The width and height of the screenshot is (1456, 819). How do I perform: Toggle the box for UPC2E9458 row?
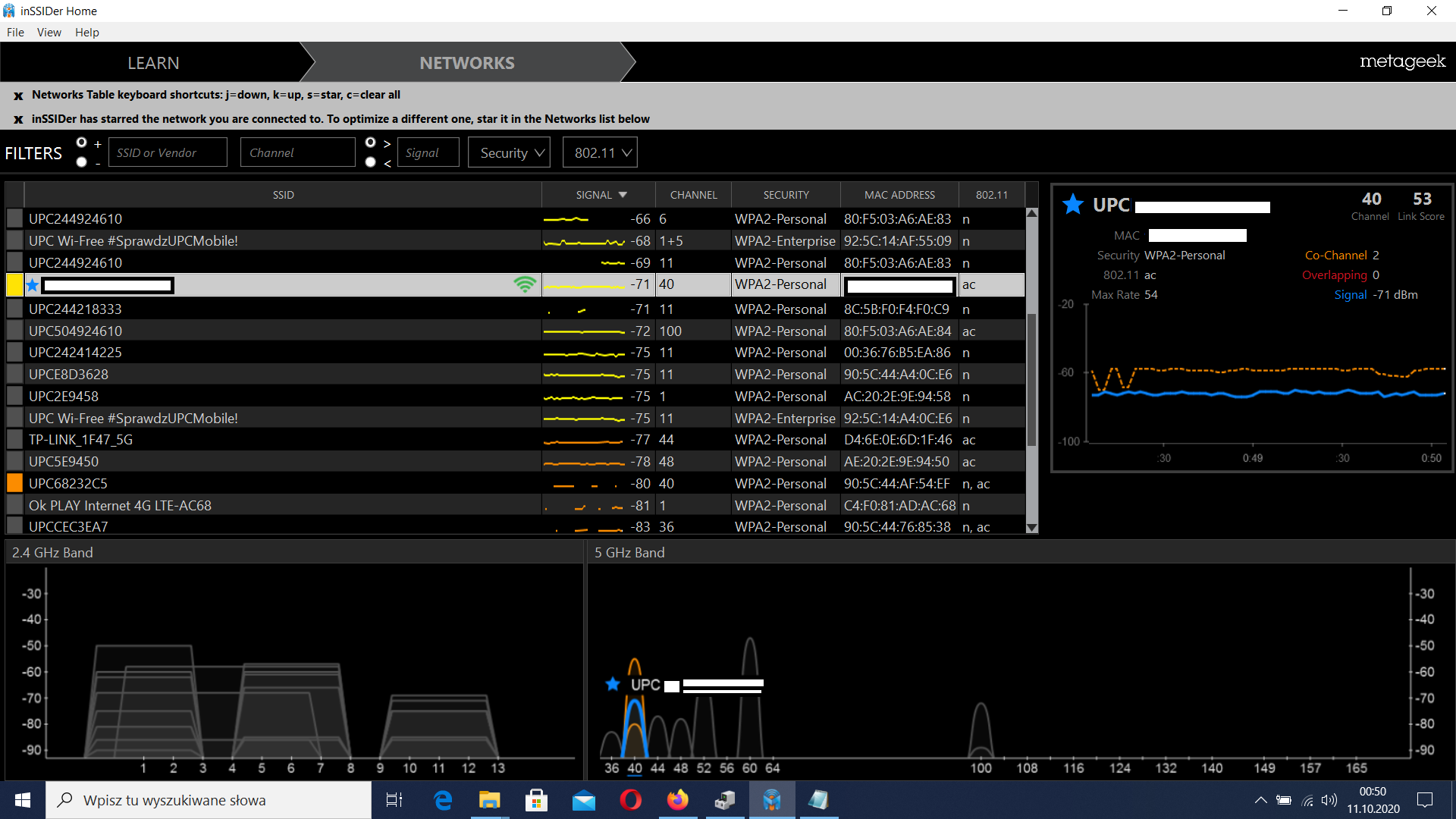point(14,397)
